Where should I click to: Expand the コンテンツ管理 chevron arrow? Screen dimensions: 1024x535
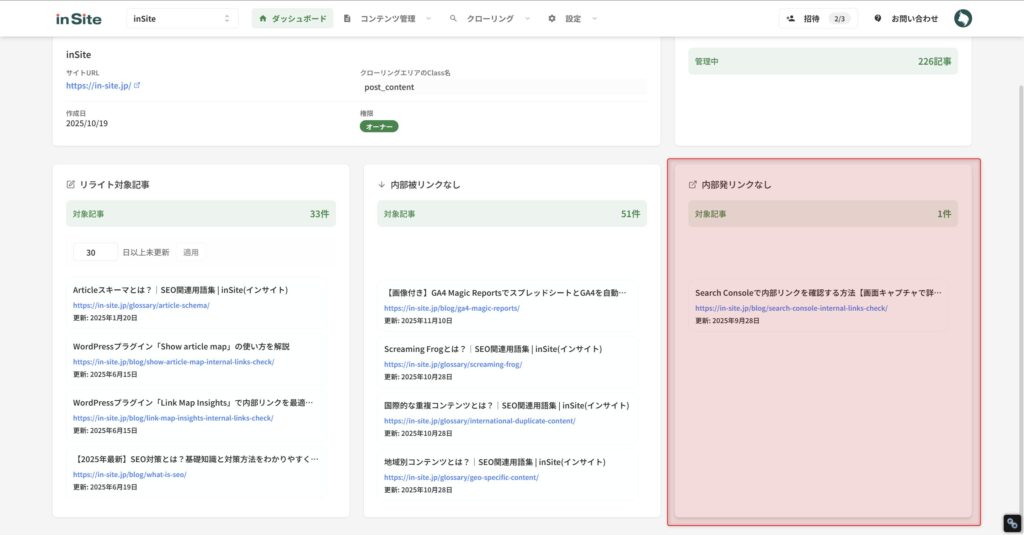(428, 19)
